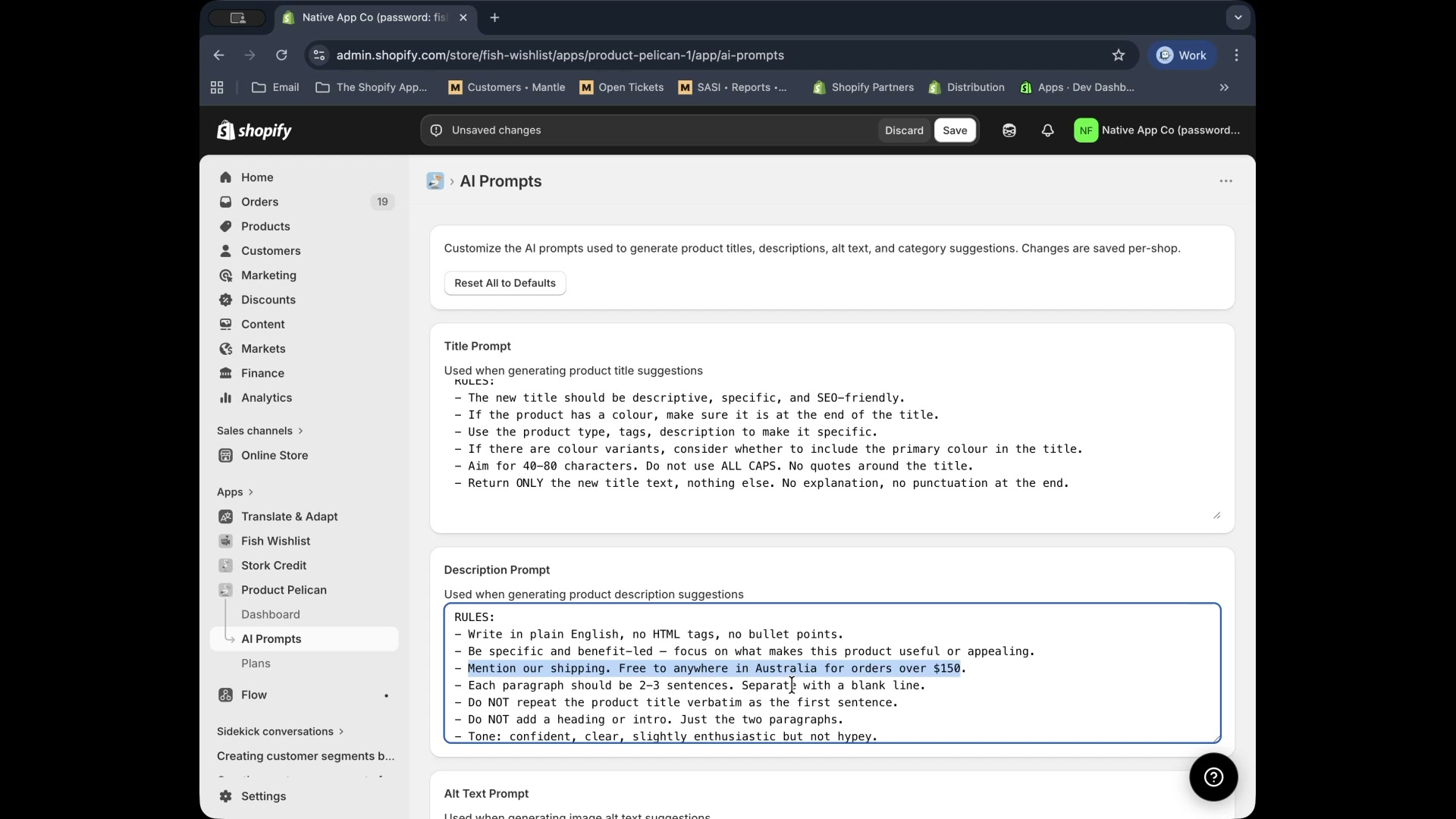Click the browser back arrow
This screenshot has width=1456, height=819.
coord(219,55)
